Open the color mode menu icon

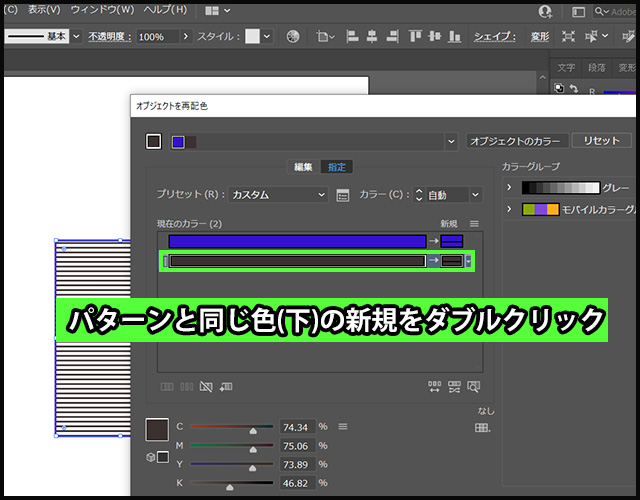pos(343,427)
